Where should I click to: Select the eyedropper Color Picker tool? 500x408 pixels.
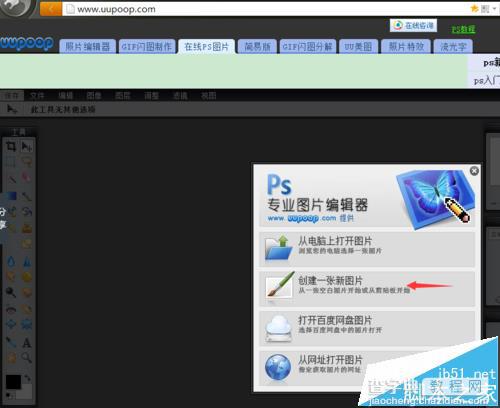11,342
